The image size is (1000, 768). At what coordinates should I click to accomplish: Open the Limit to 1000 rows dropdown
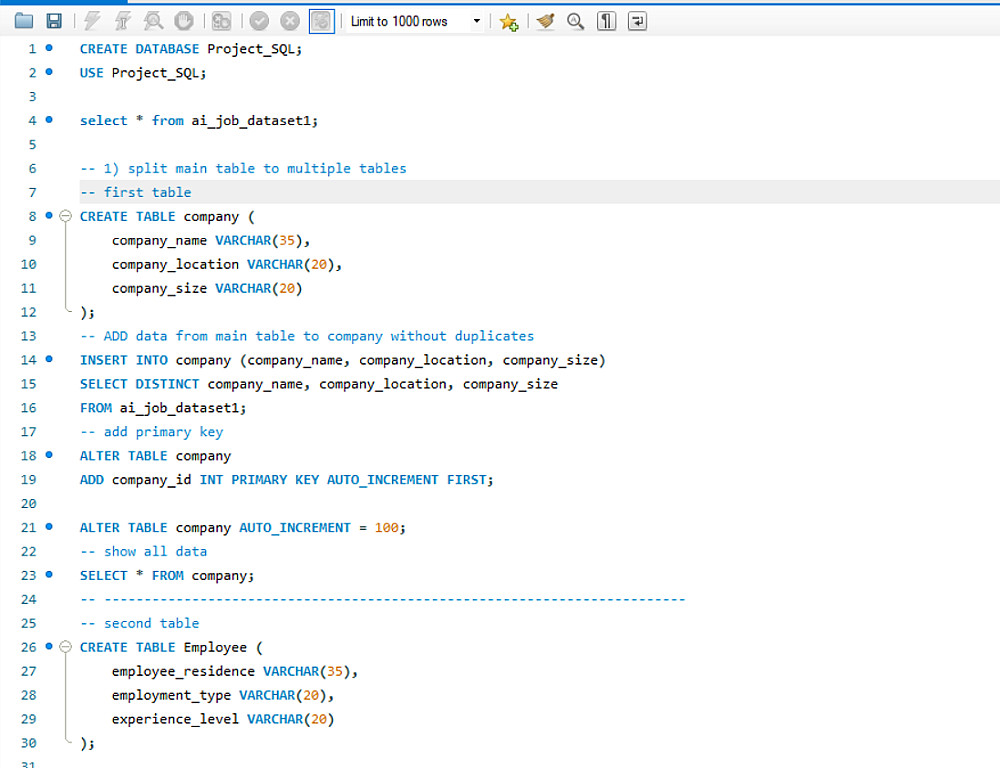(476, 21)
